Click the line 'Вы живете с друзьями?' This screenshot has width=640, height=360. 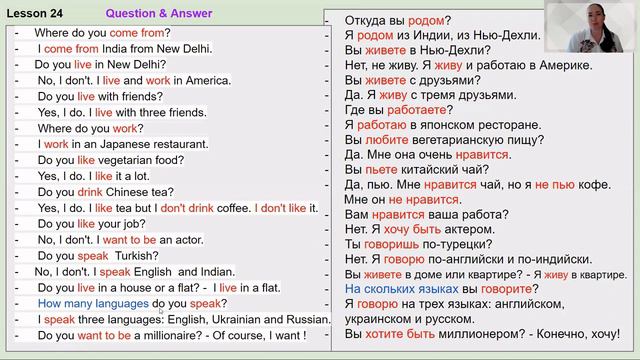(413, 80)
